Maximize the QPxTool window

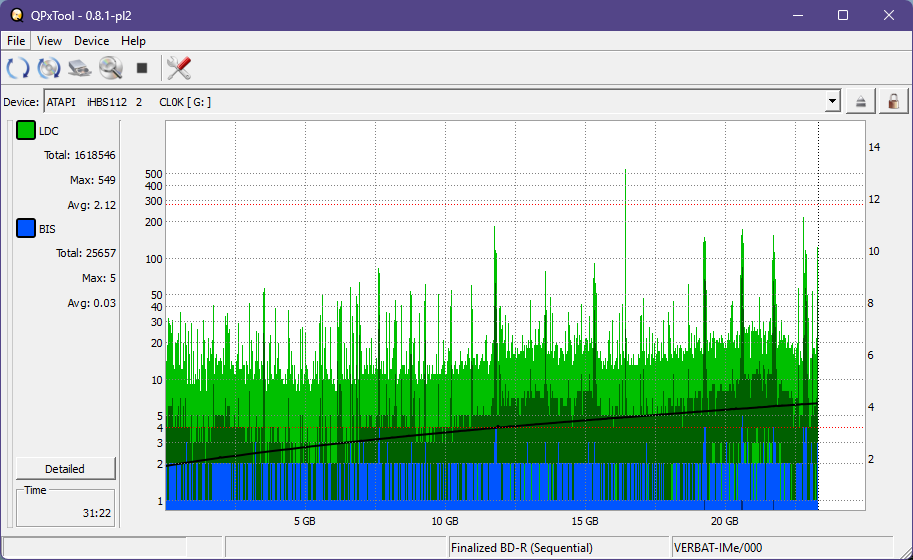pos(843,15)
